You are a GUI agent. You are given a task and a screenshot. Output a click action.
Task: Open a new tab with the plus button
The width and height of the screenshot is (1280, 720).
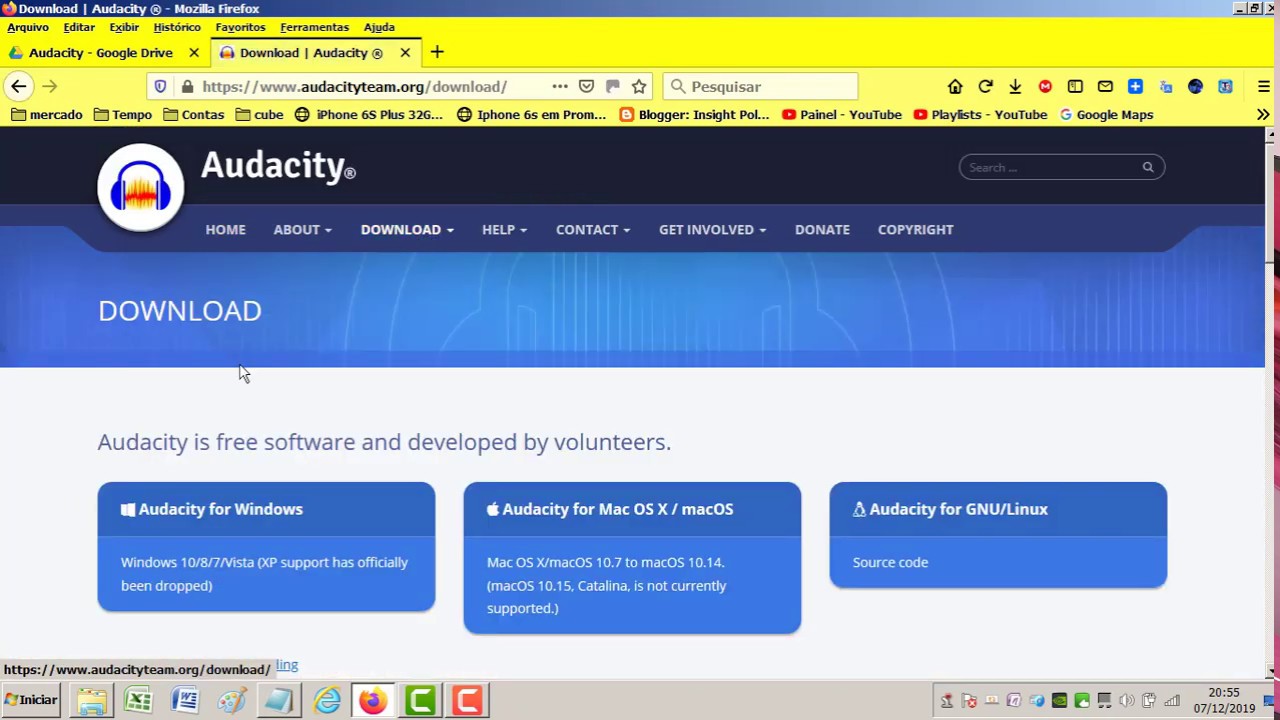[437, 52]
